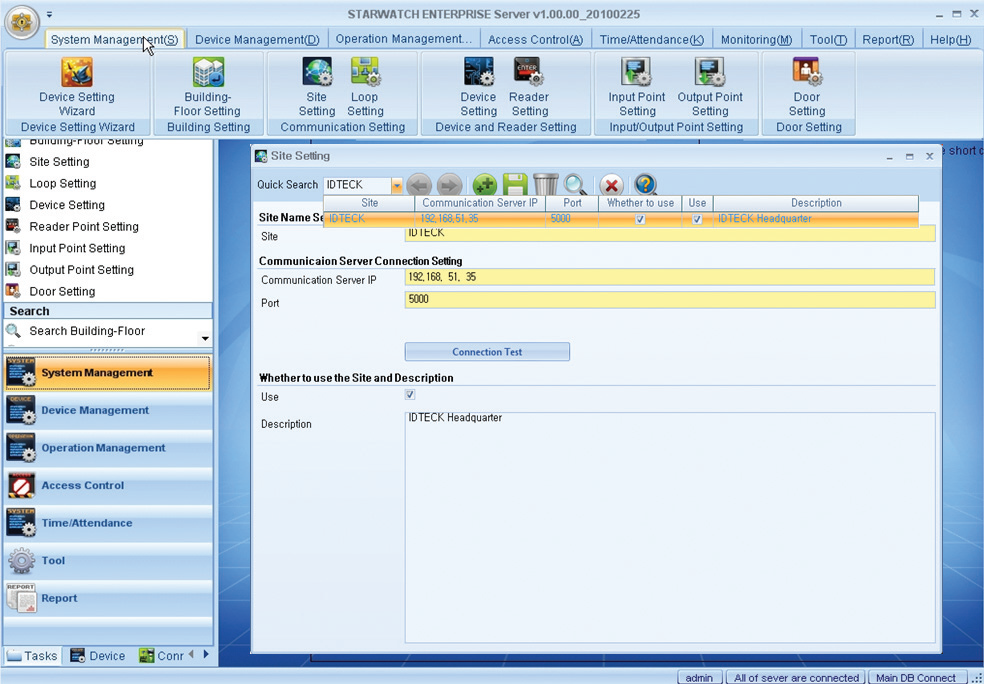
Task: Click in the Port input field
Action: coord(669,300)
